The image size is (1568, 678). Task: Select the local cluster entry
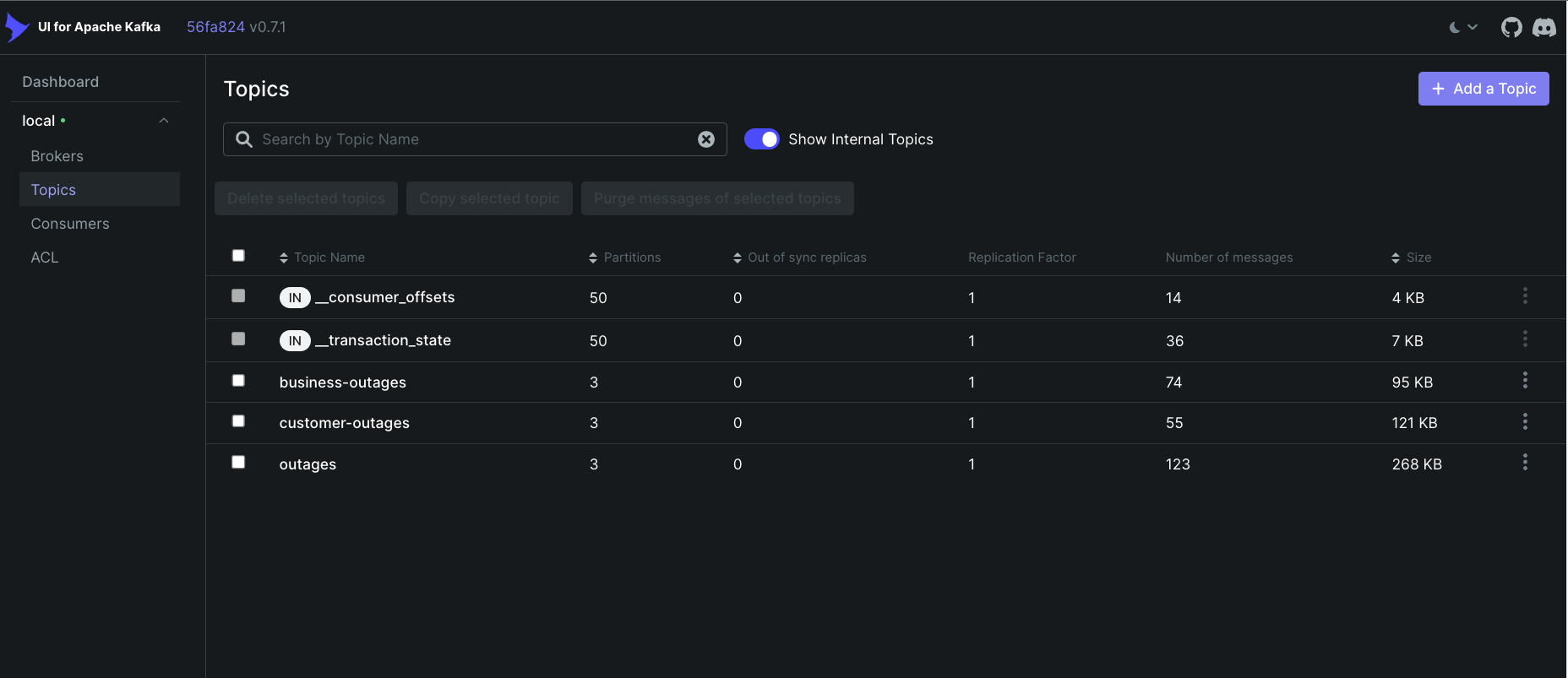(39, 121)
